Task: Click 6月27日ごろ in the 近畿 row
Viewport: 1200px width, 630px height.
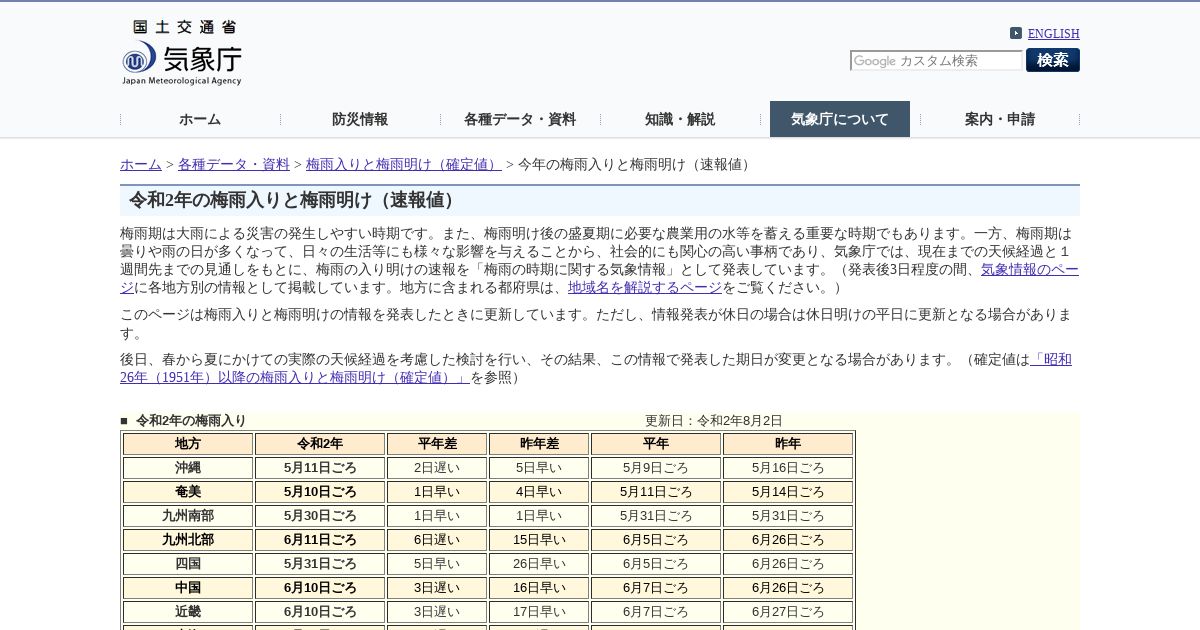Action: pos(788,612)
